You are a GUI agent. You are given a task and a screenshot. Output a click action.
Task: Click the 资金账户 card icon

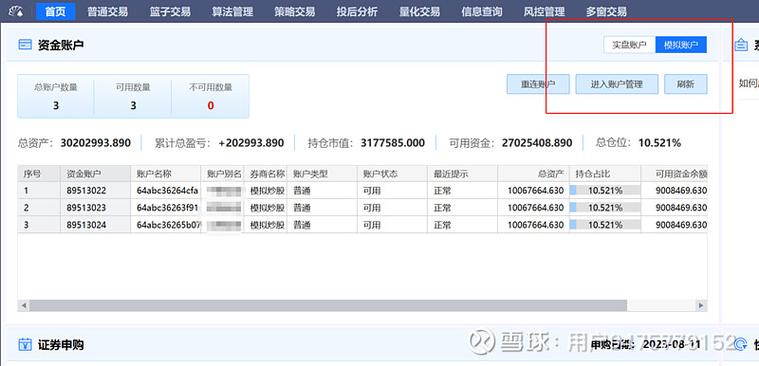25,45
